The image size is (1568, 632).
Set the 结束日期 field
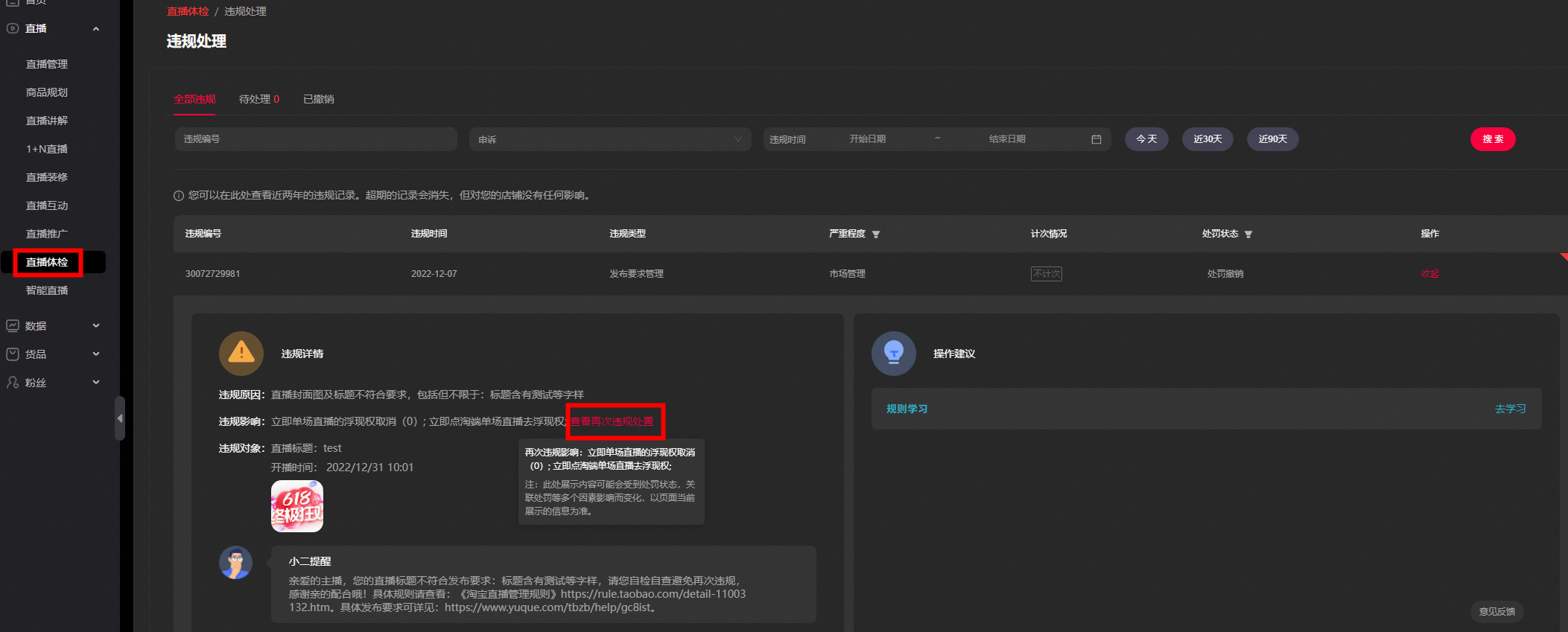click(1007, 139)
